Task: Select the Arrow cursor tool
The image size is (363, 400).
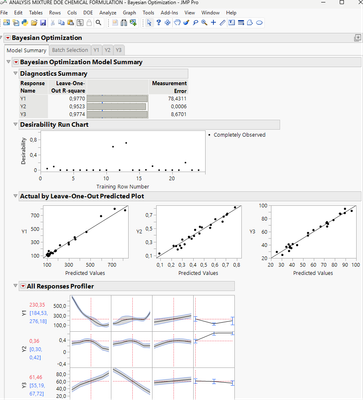Action: [x=149, y=23]
